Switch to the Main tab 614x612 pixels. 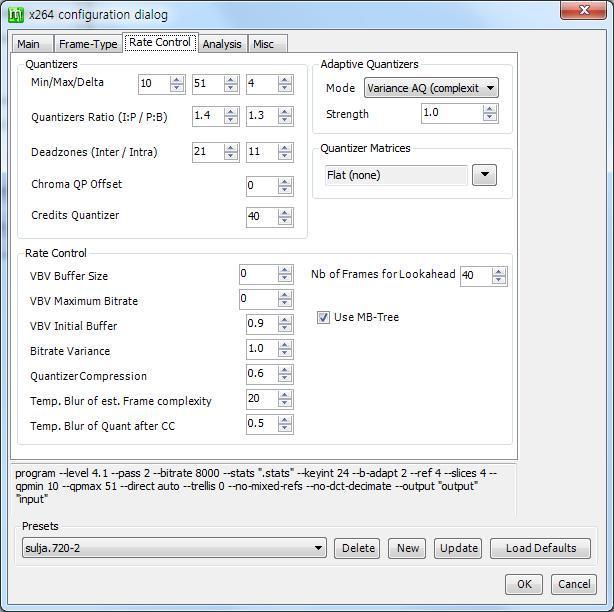click(32, 44)
